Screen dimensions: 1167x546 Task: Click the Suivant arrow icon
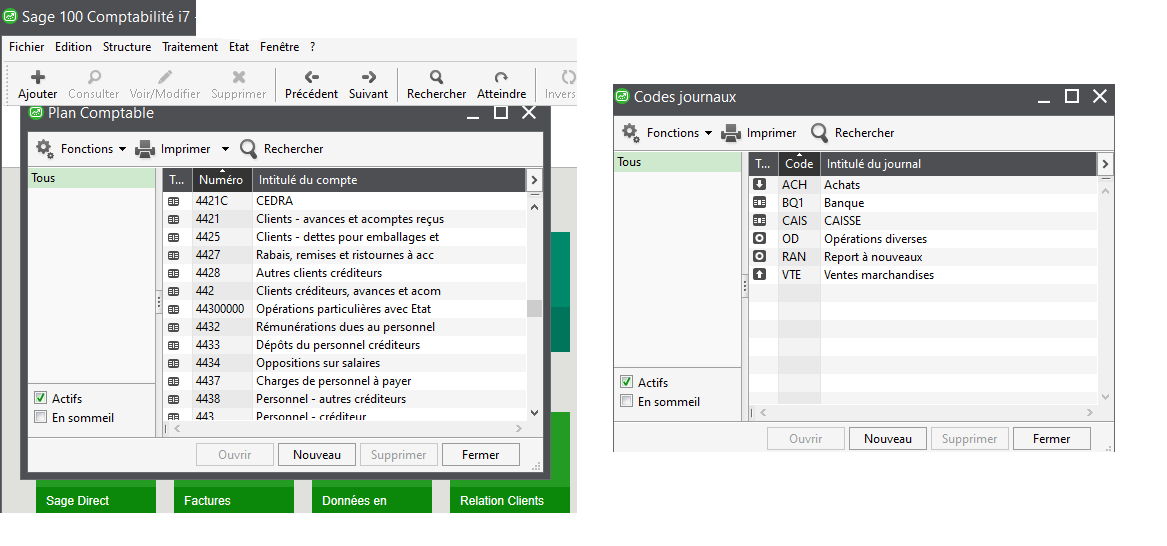click(x=368, y=77)
